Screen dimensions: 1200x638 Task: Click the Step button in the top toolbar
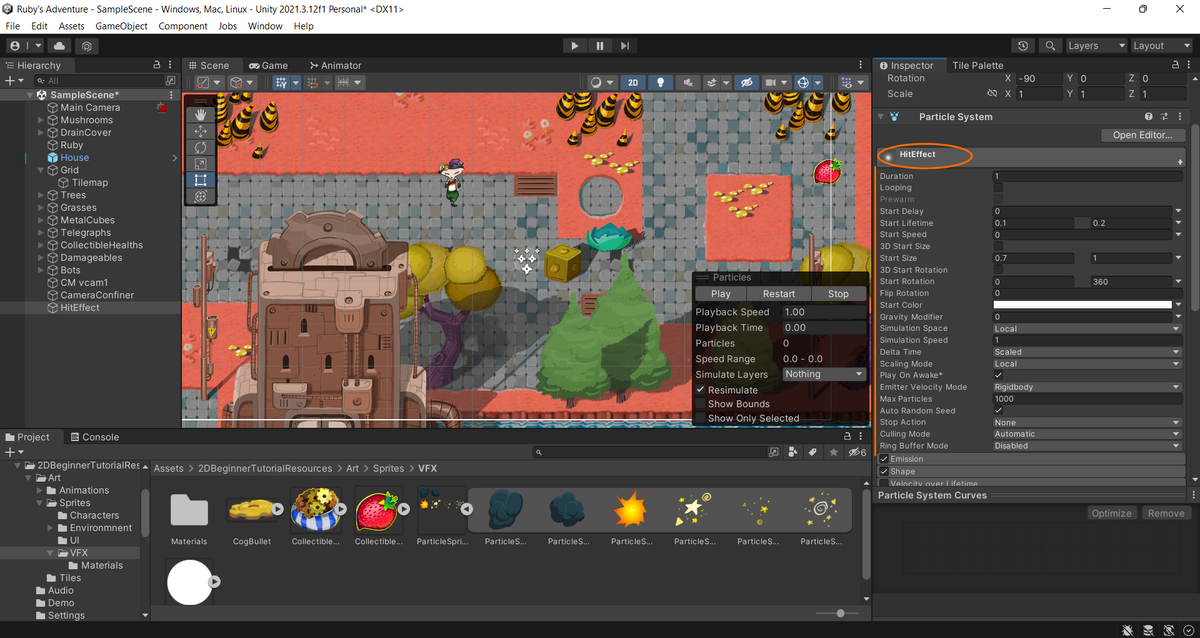[x=625, y=45]
